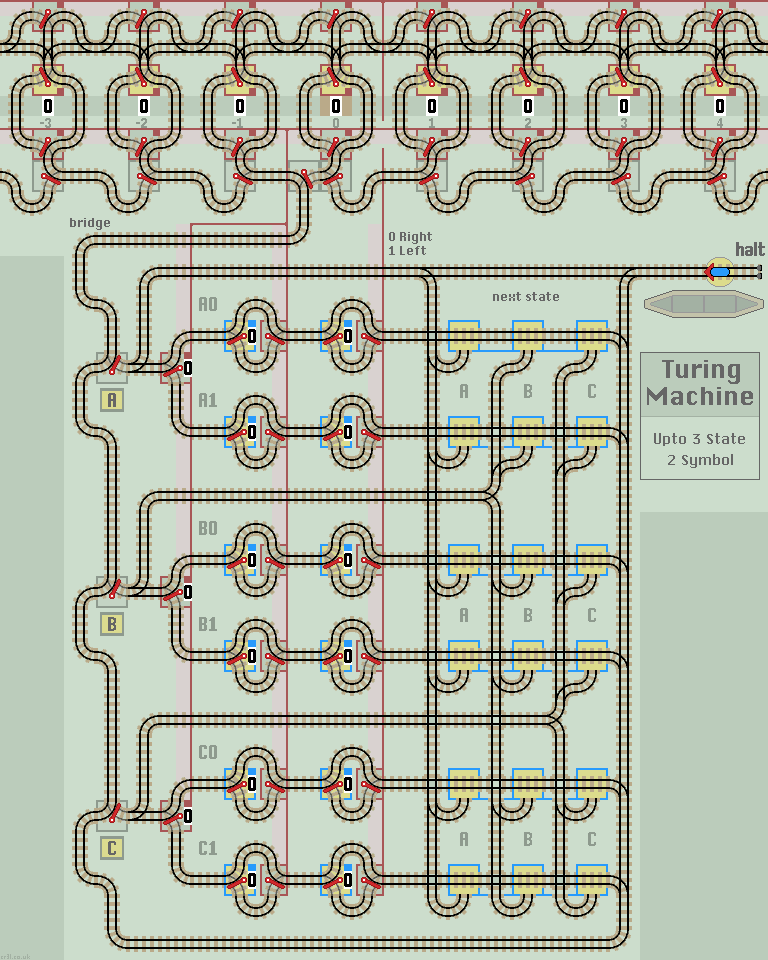The image size is (768, 960).
Task: Click the C0 rule label
Action: pyautogui.click(x=208, y=752)
